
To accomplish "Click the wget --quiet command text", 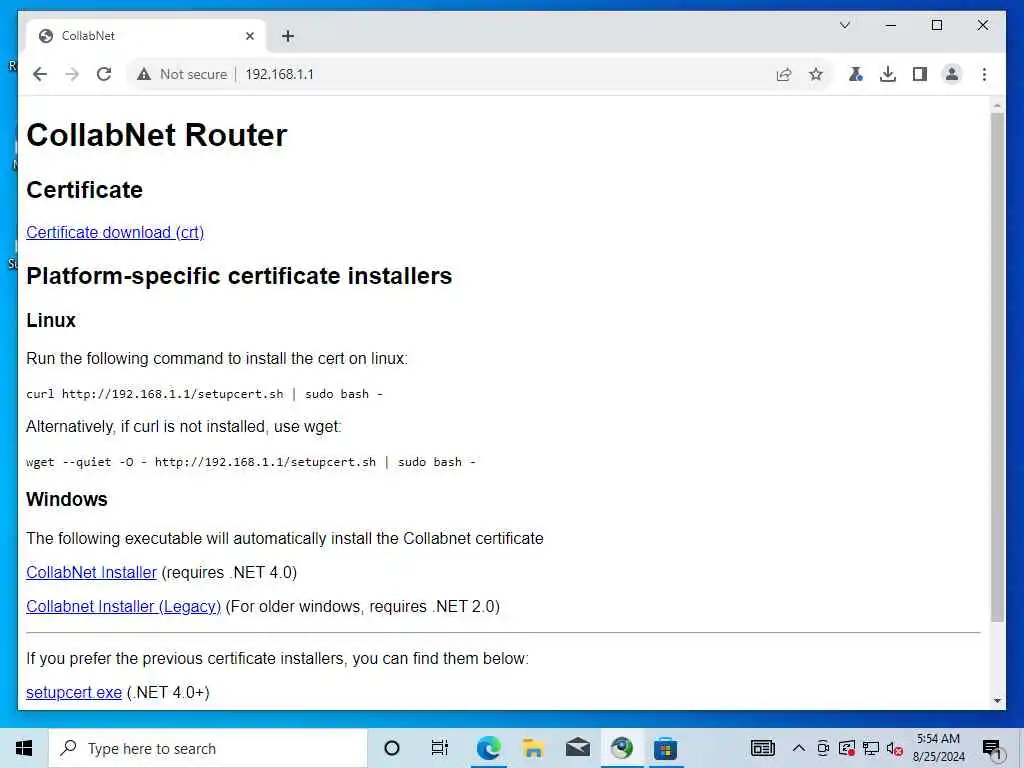I will 251,462.
